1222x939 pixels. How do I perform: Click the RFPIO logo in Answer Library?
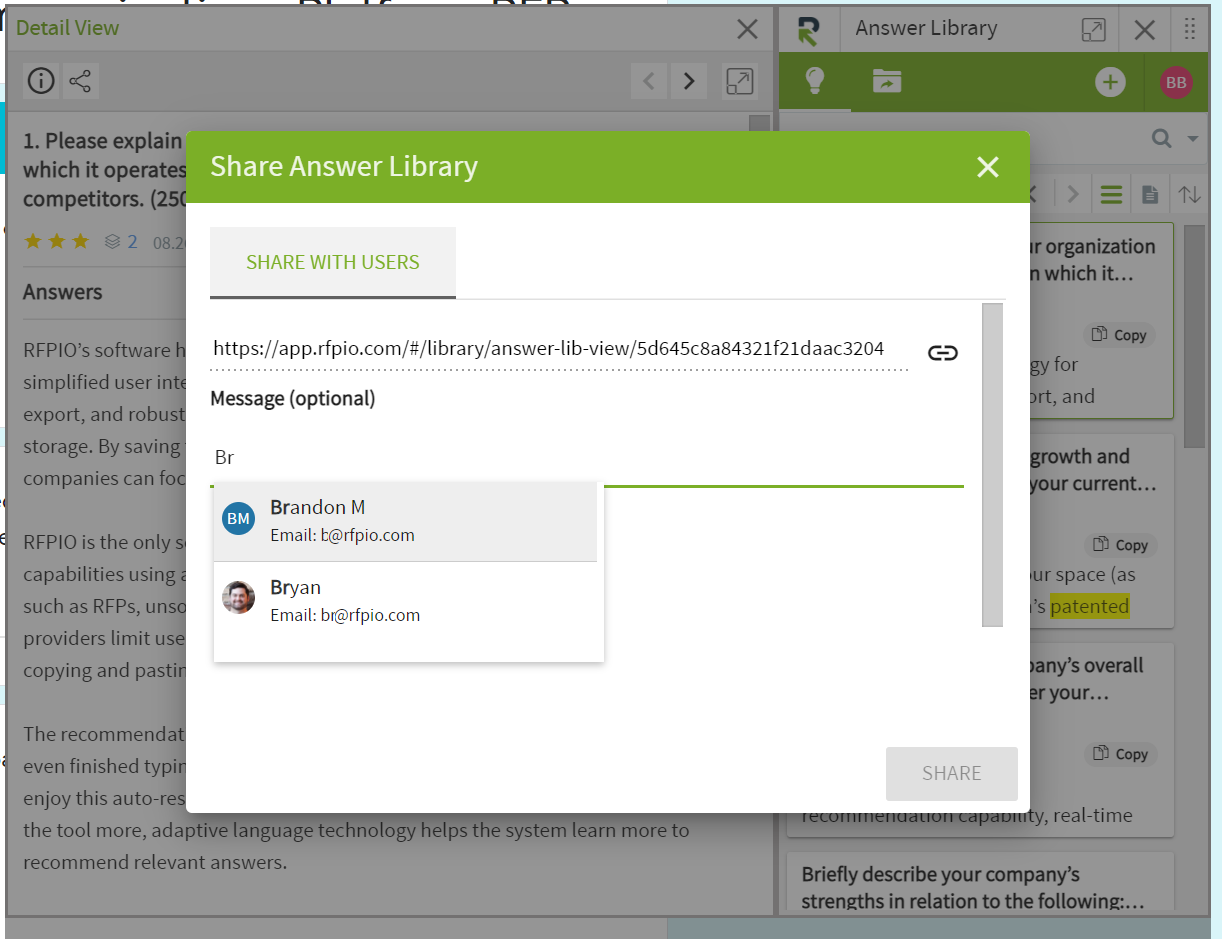(x=809, y=30)
